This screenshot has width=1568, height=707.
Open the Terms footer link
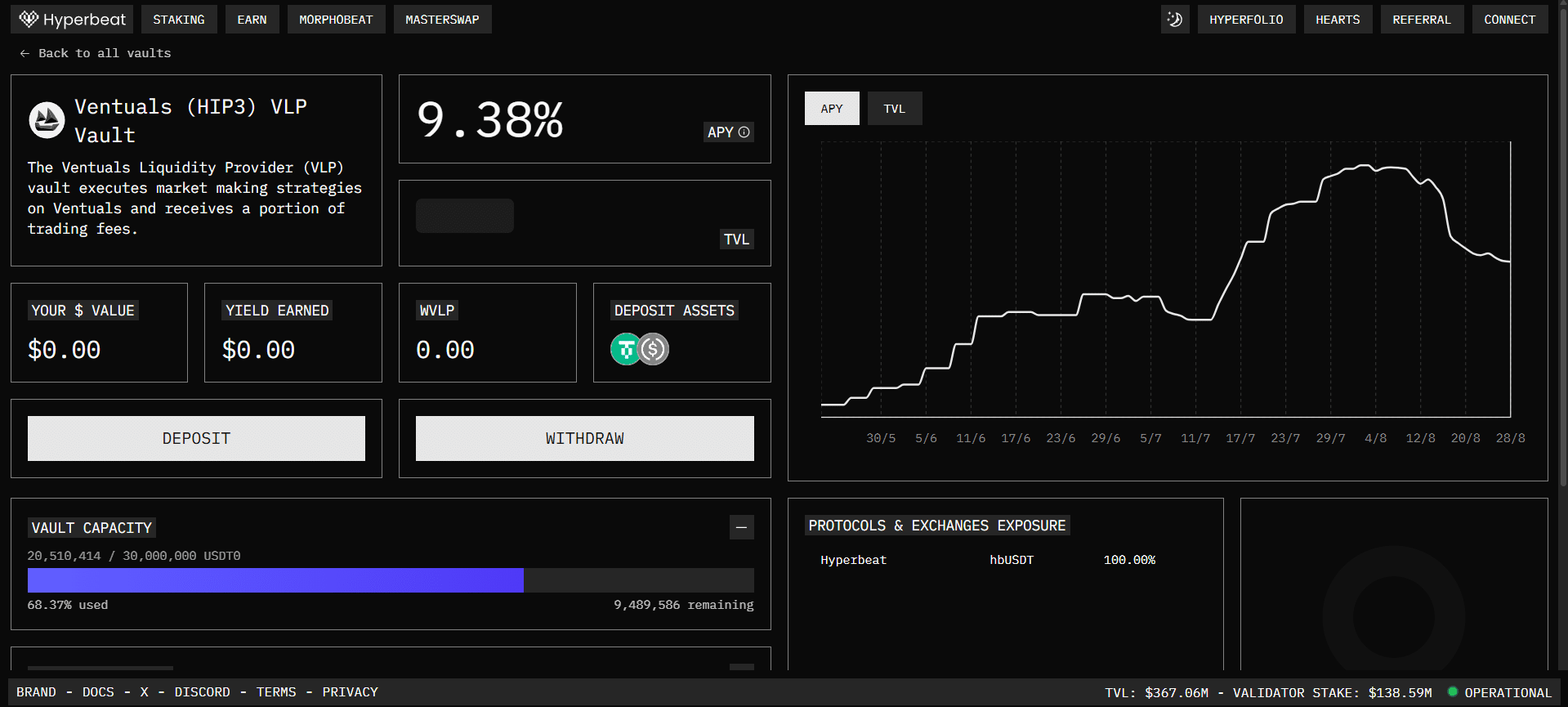click(276, 692)
